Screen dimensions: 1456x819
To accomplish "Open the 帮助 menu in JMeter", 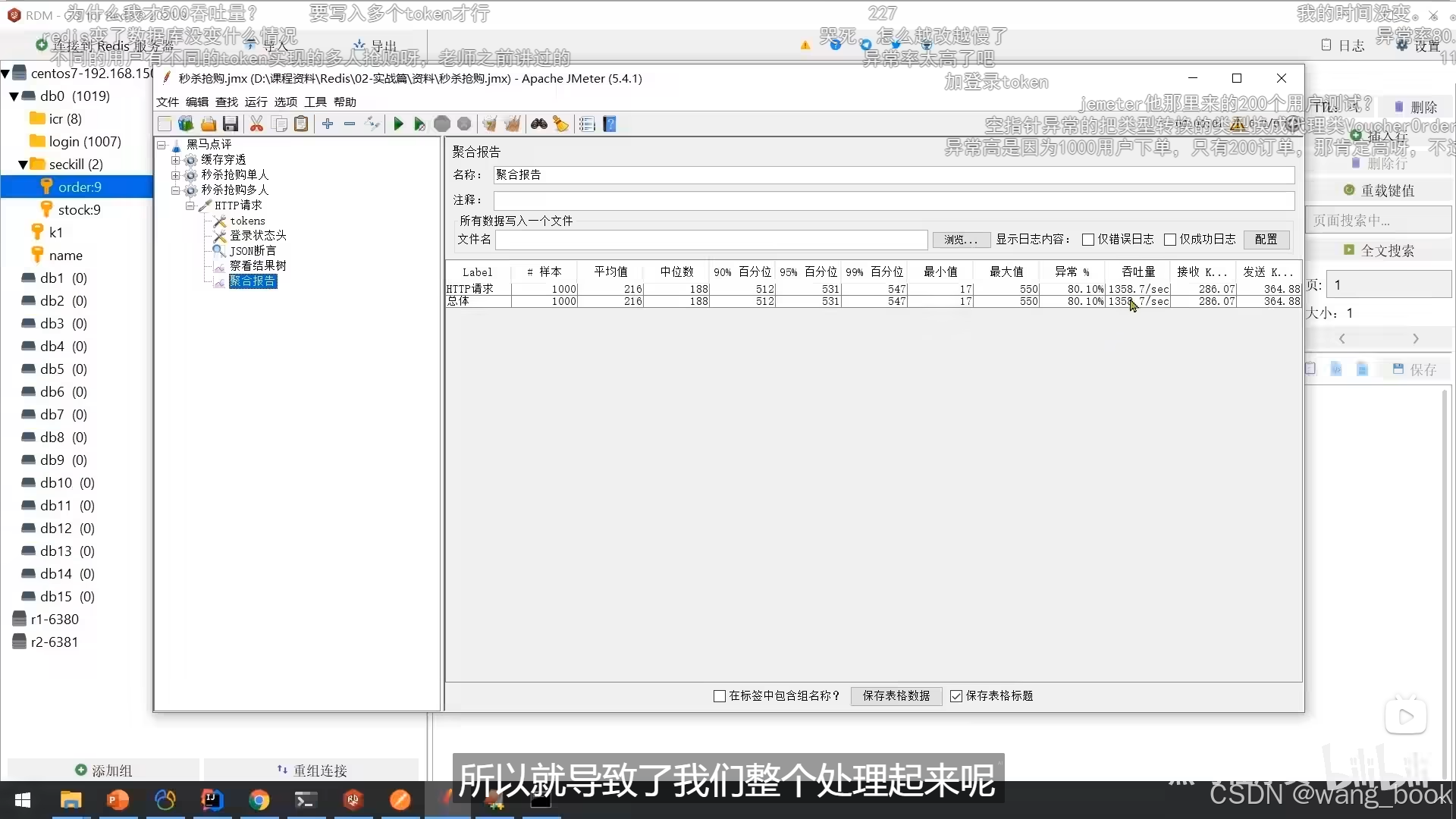I will coord(345,102).
